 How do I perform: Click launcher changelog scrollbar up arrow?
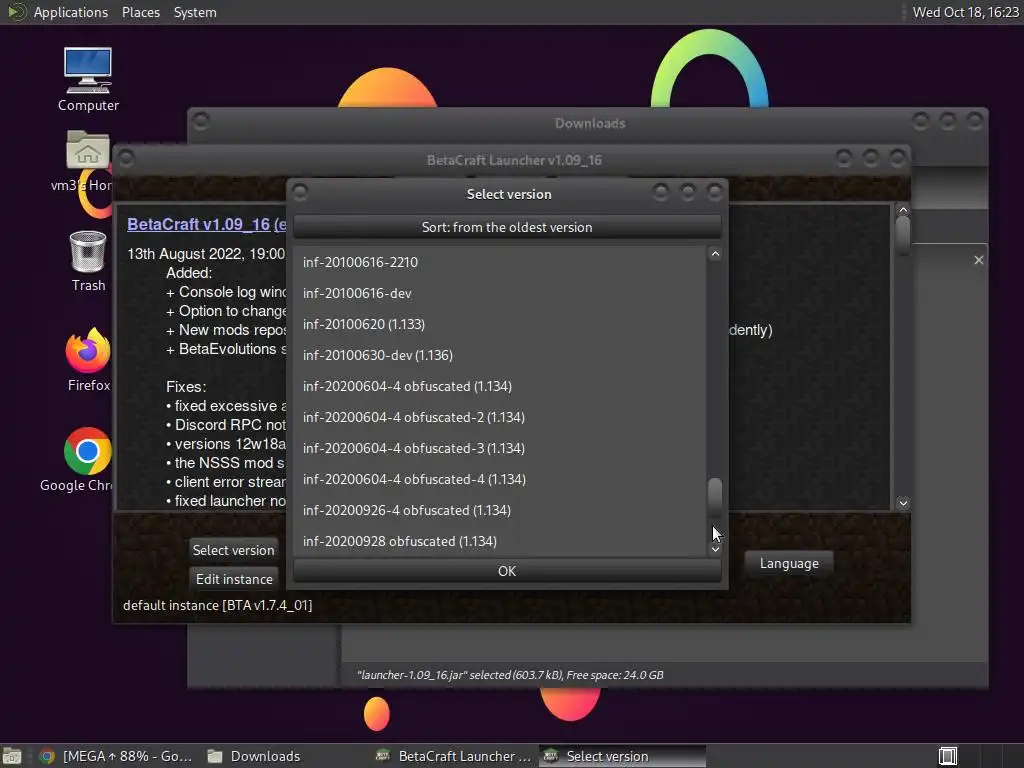tap(903, 210)
